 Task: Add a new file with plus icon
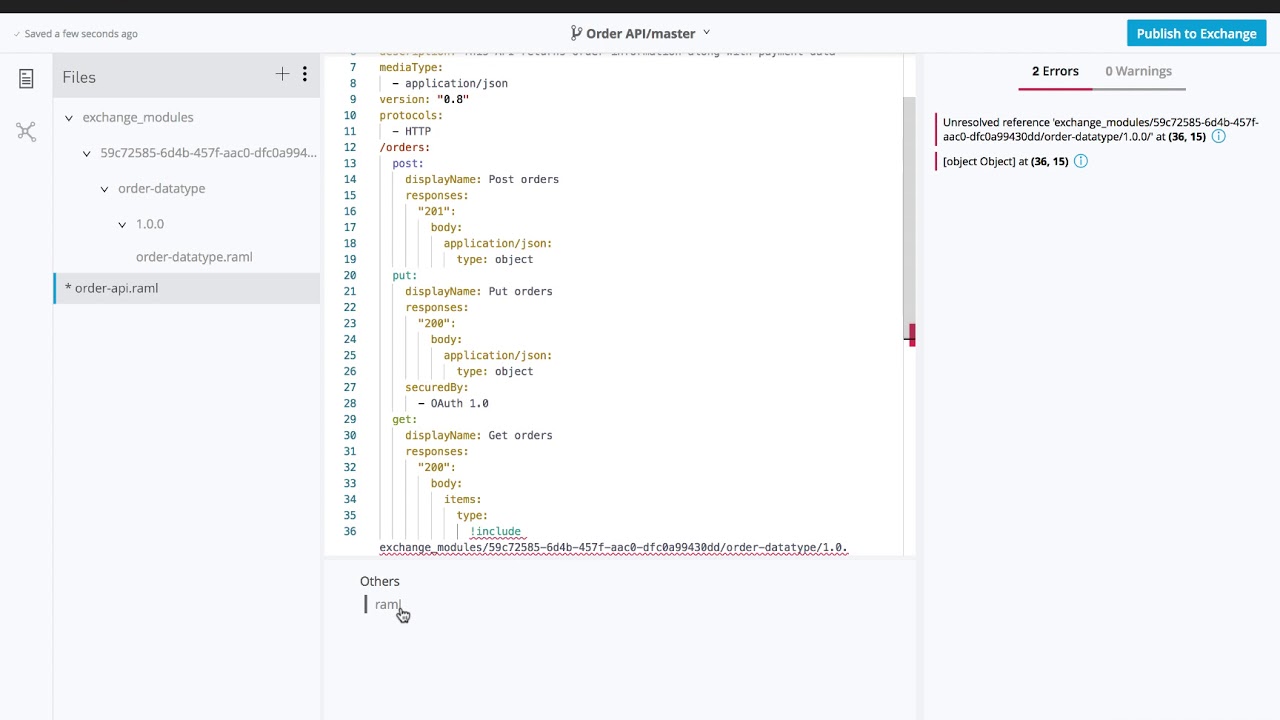tap(282, 74)
